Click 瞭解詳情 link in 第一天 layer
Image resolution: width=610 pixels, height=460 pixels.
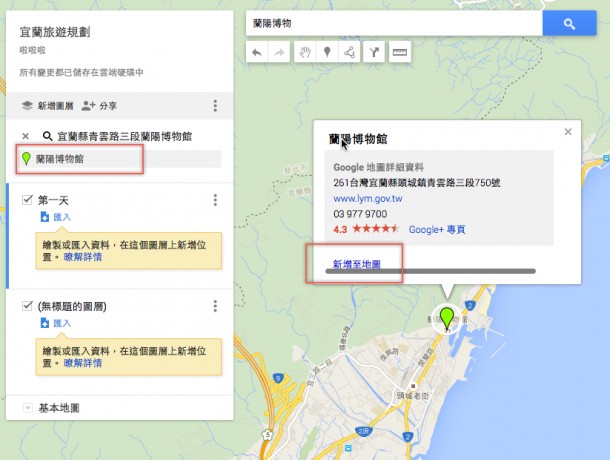pyautogui.click(x=83, y=257)
